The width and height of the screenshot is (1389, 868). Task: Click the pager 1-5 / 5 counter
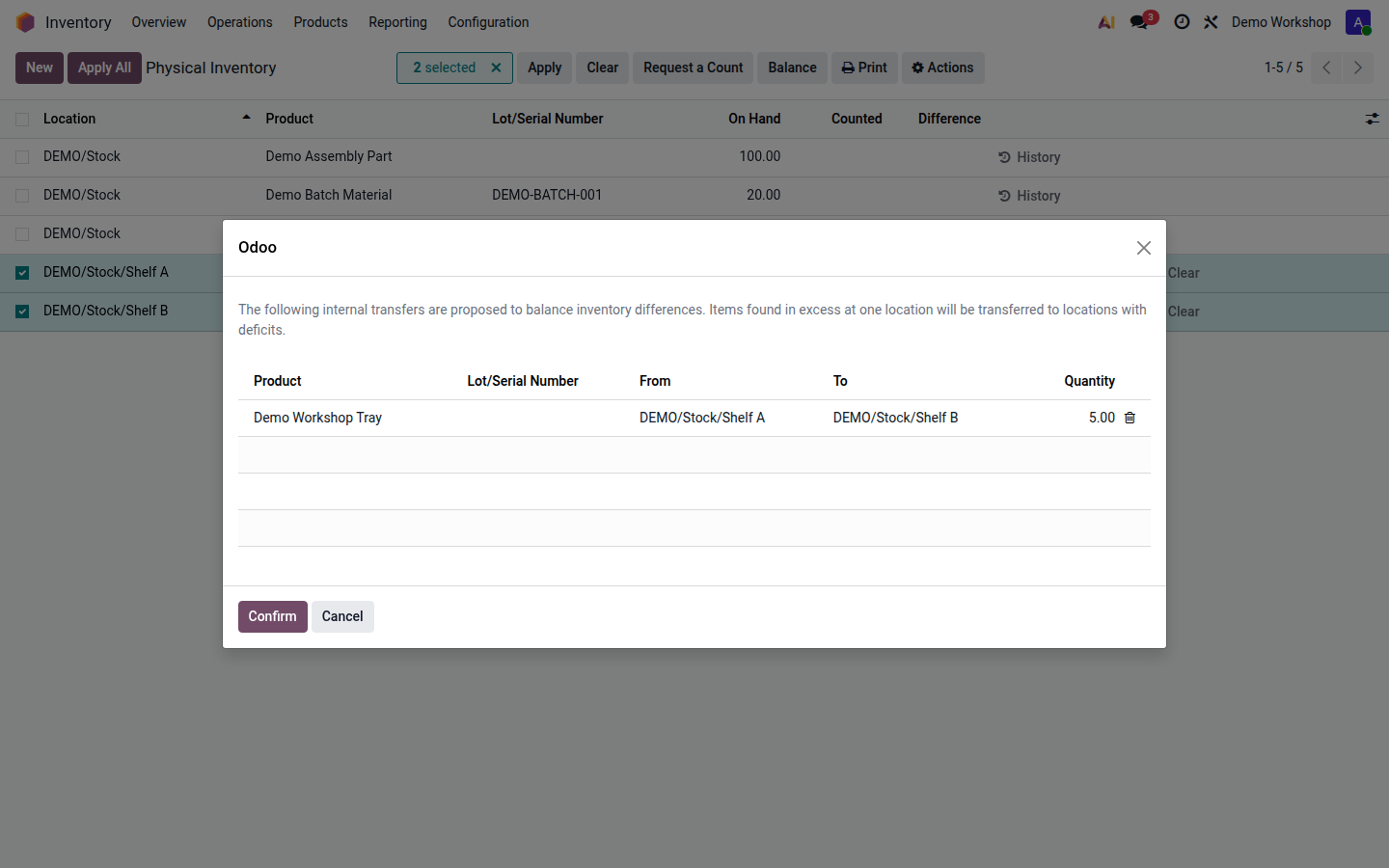1284,68
